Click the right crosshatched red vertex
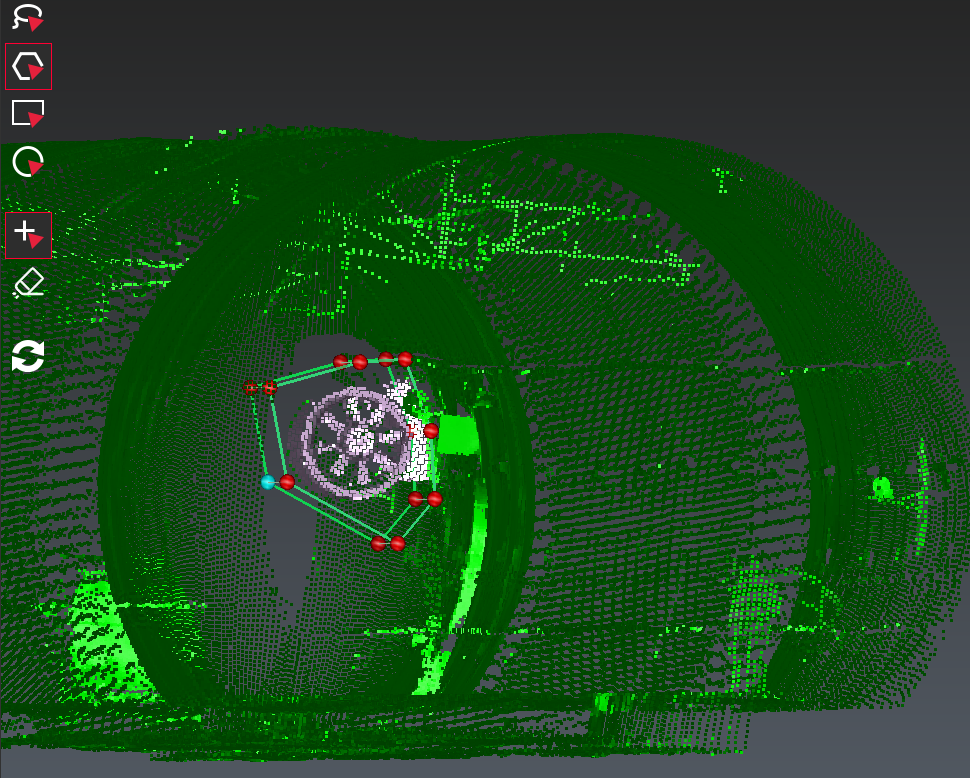The image size is (970, 778). pyautogui.click(x=269, y=387)
